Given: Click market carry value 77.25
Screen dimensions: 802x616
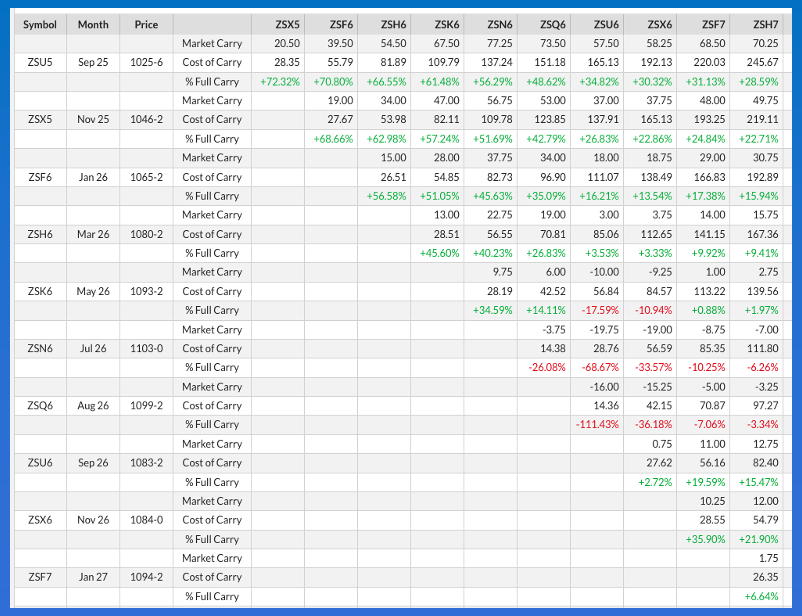Looking at the screenshot, I should pyautogui.click(x=499, y=43).
